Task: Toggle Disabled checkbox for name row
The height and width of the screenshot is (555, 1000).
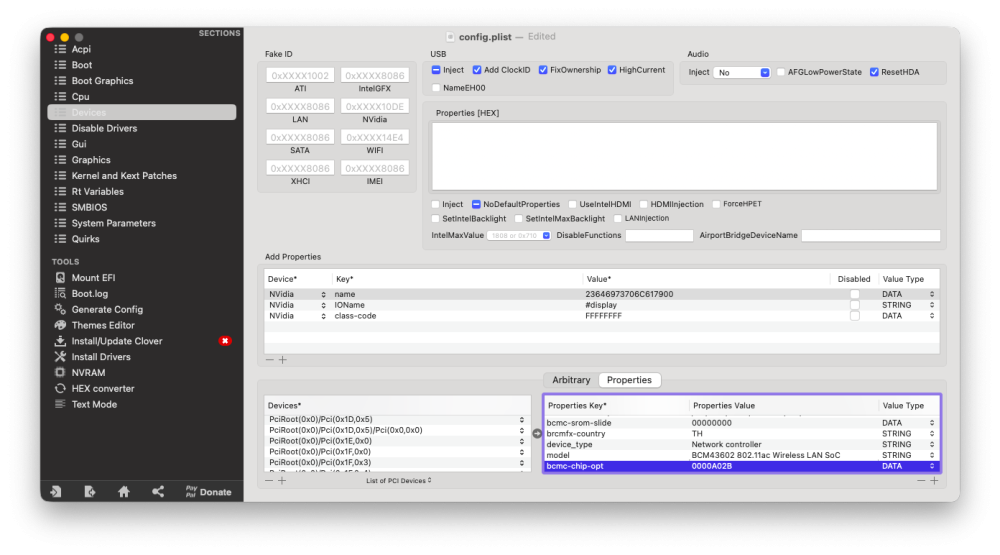Action: point(855,295)
